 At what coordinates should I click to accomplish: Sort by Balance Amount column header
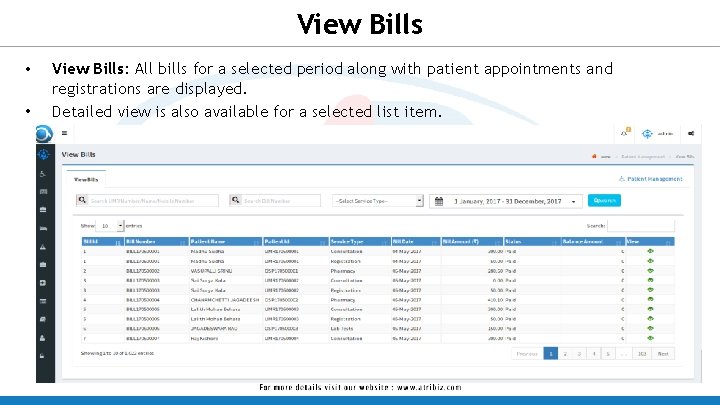[x=593, y=242]
